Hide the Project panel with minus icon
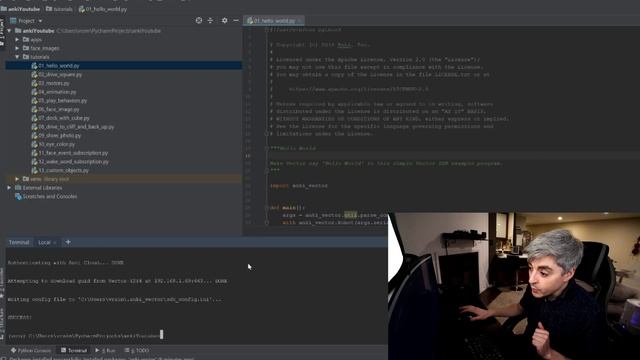The image size is (640, 360). click(x=236, y=20)
